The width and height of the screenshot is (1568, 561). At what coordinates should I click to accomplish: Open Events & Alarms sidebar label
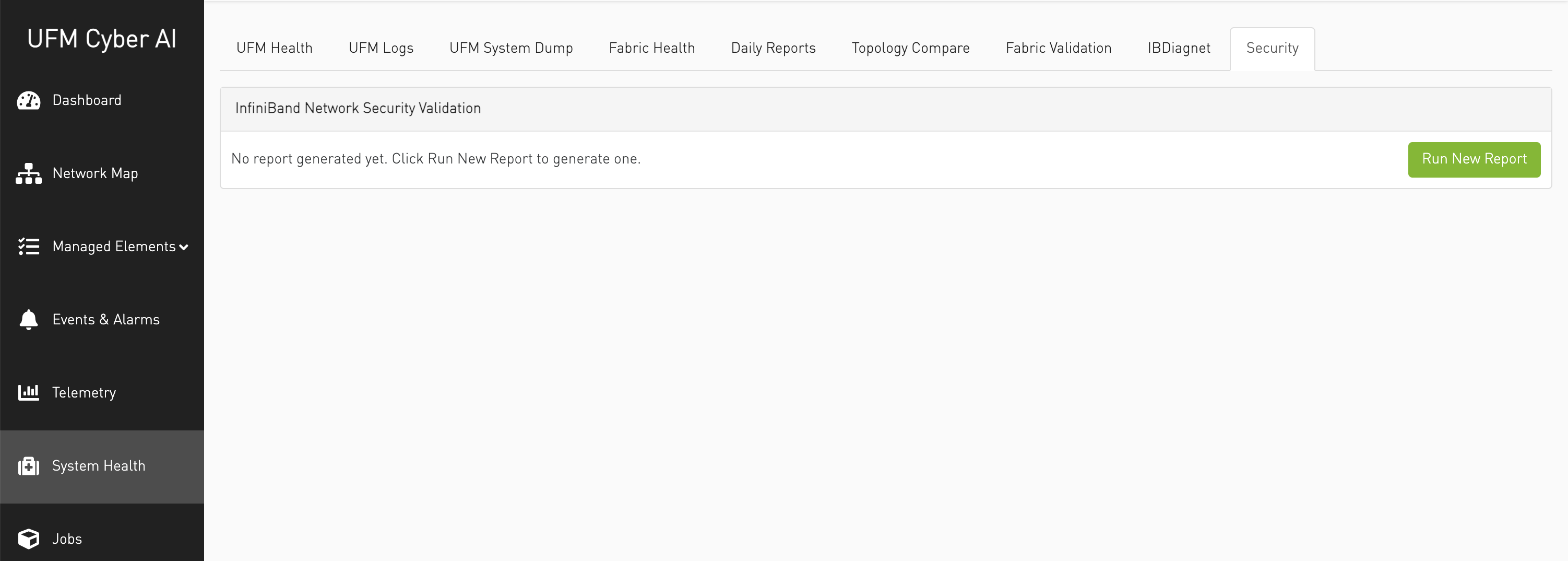106,320
